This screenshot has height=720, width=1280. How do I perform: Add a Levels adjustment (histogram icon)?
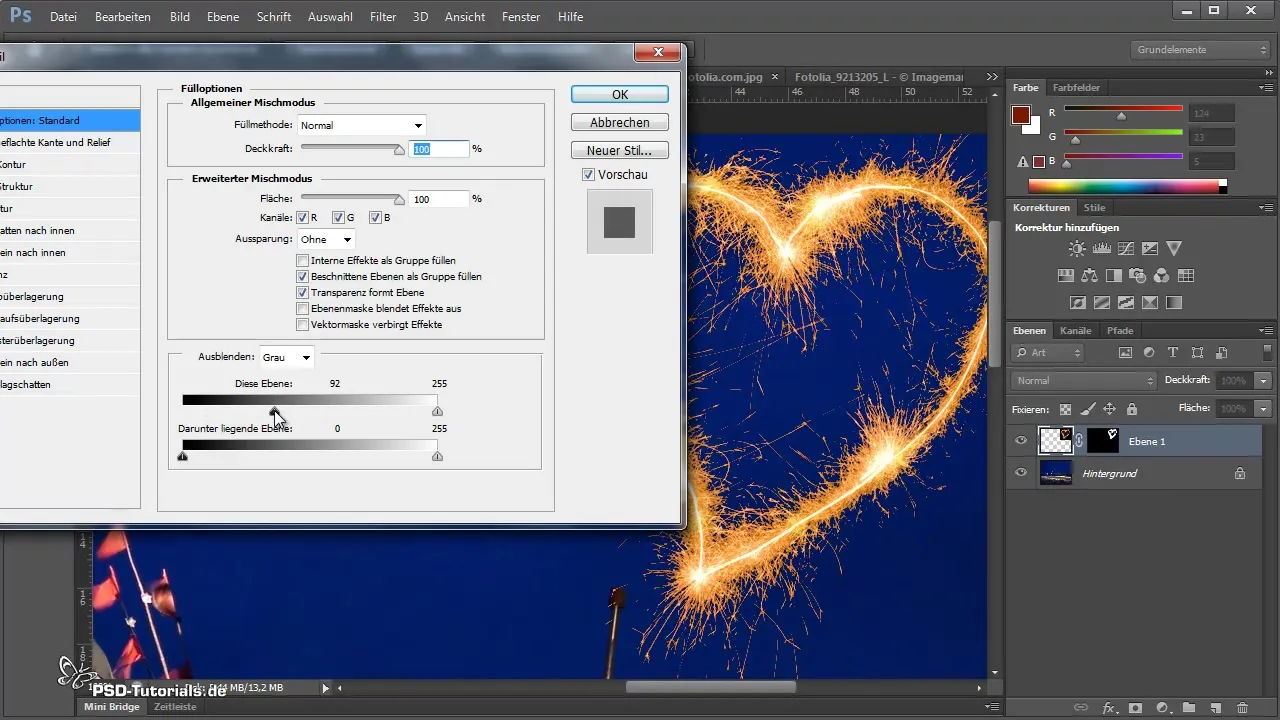click(1101, 249)
